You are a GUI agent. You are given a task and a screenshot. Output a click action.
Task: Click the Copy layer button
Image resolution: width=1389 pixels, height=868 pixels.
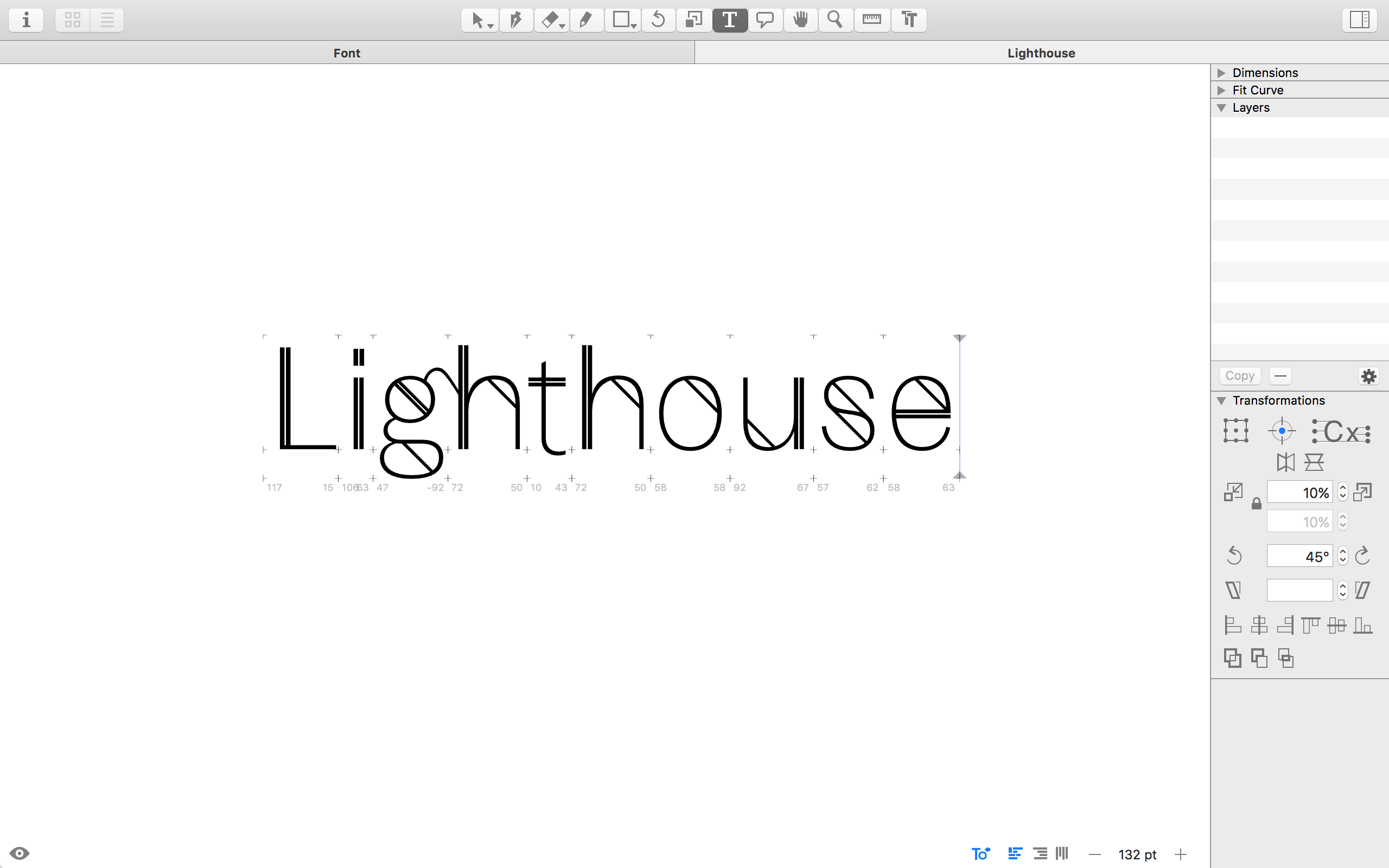click(1240, 376)
